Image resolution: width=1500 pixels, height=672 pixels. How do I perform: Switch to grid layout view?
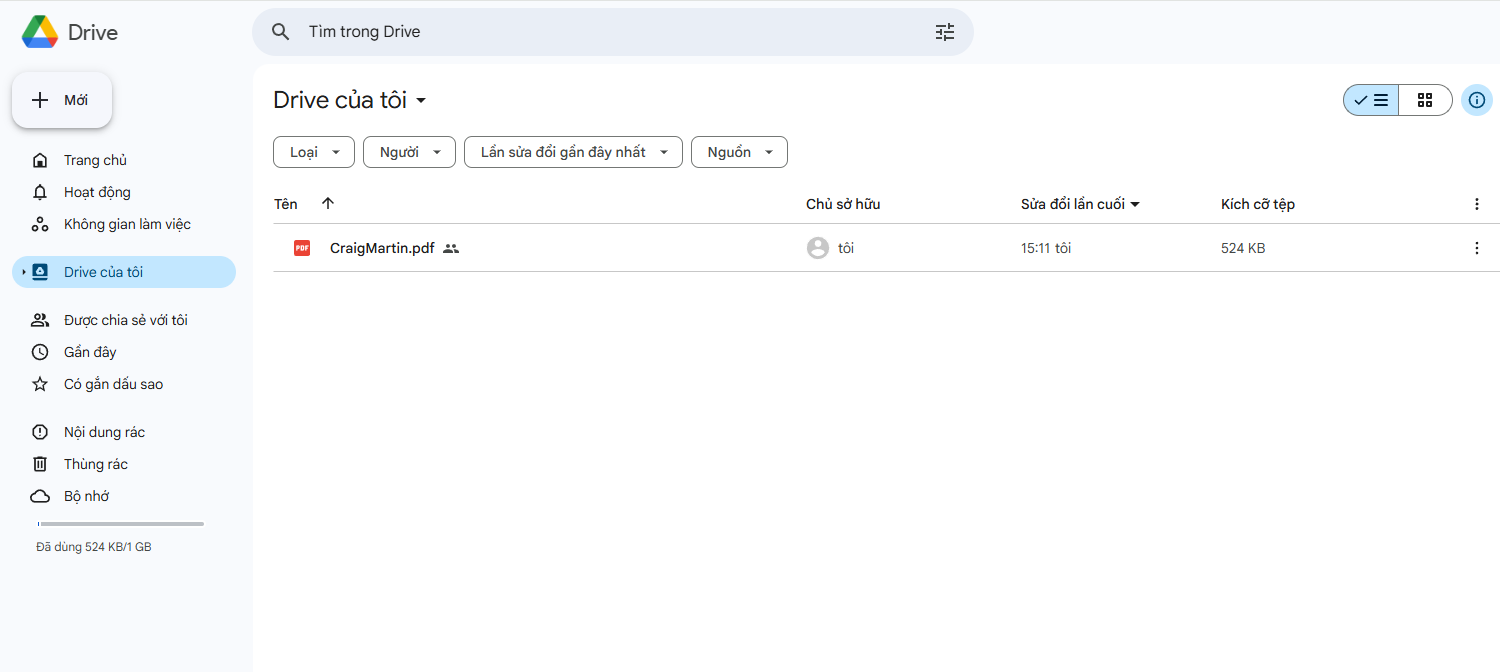coord(1425,100)
